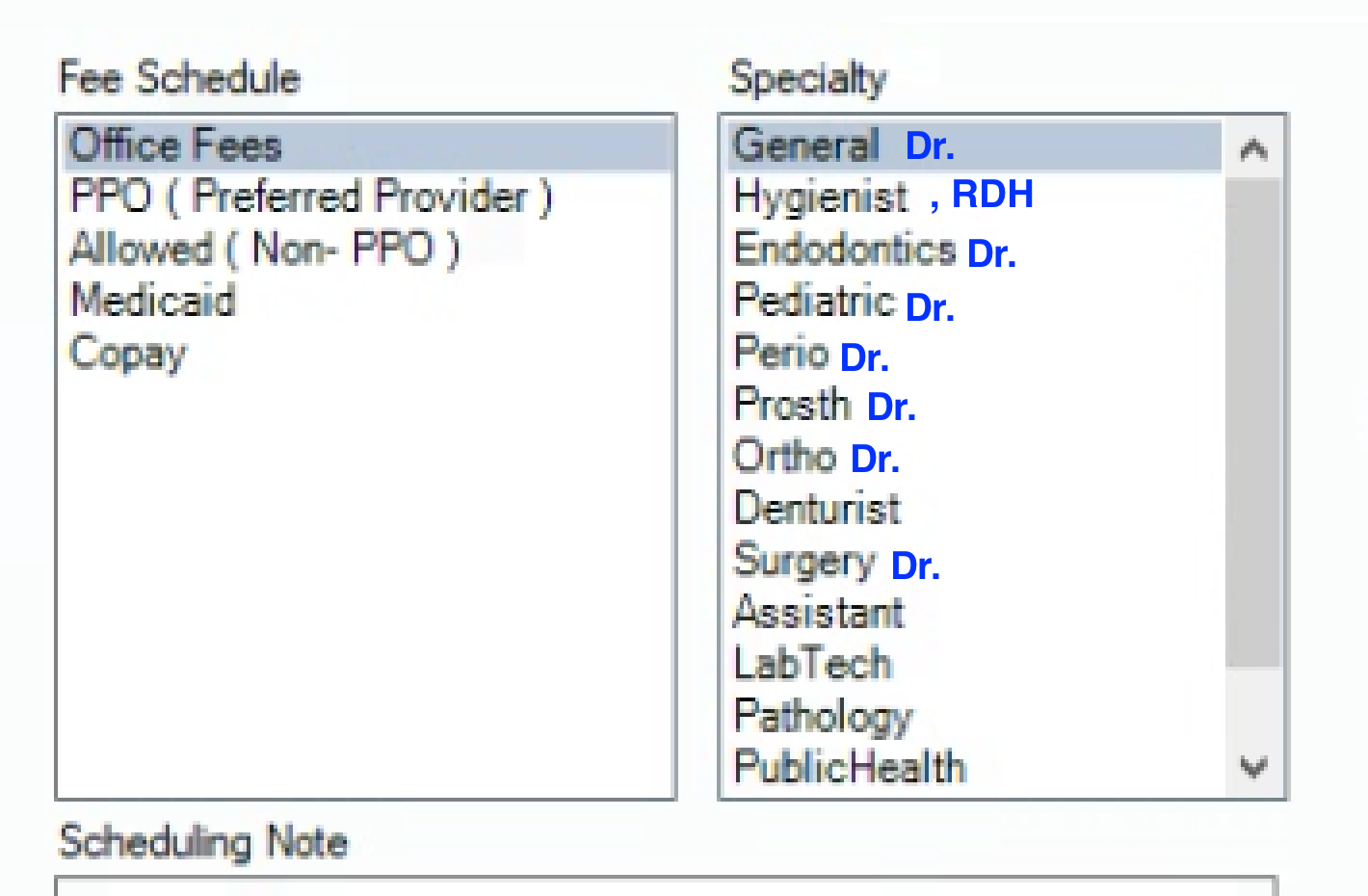Select Allowed (Non-PPO) fee schedule
The image size is (1368, 896).
click(264, 249)
